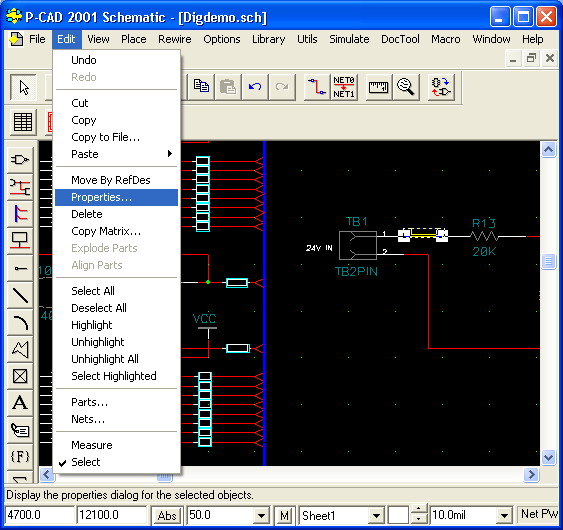Select the Place Text A tool
The width and height of the screenshot is (563, 530).
(20, 403)
